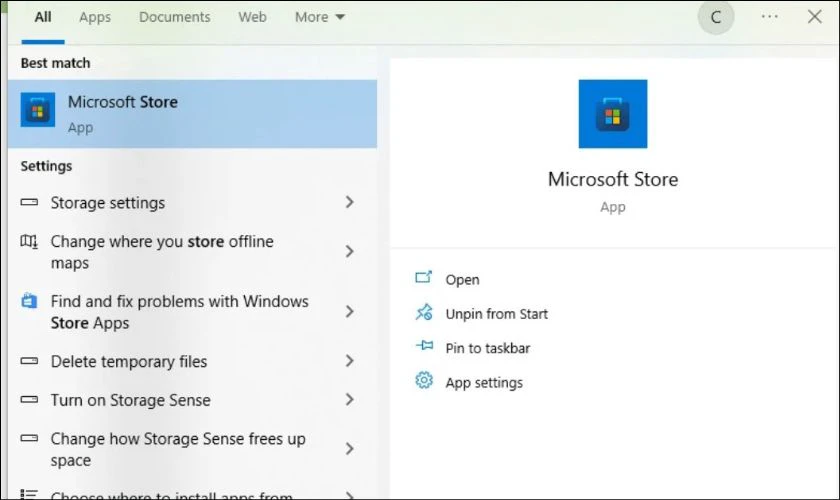
Task: Click the troubleshooter icon beside Find and fix problems
Action: tap(29, 301)
